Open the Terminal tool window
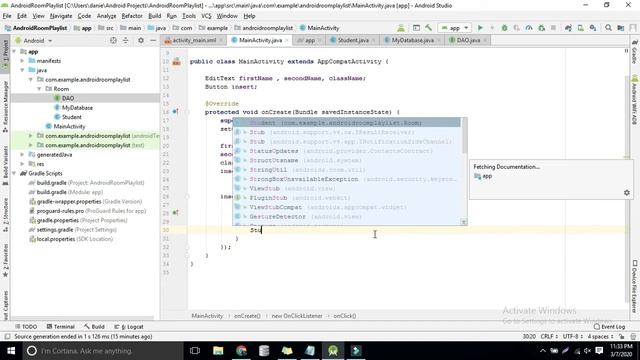 (60, 327)
